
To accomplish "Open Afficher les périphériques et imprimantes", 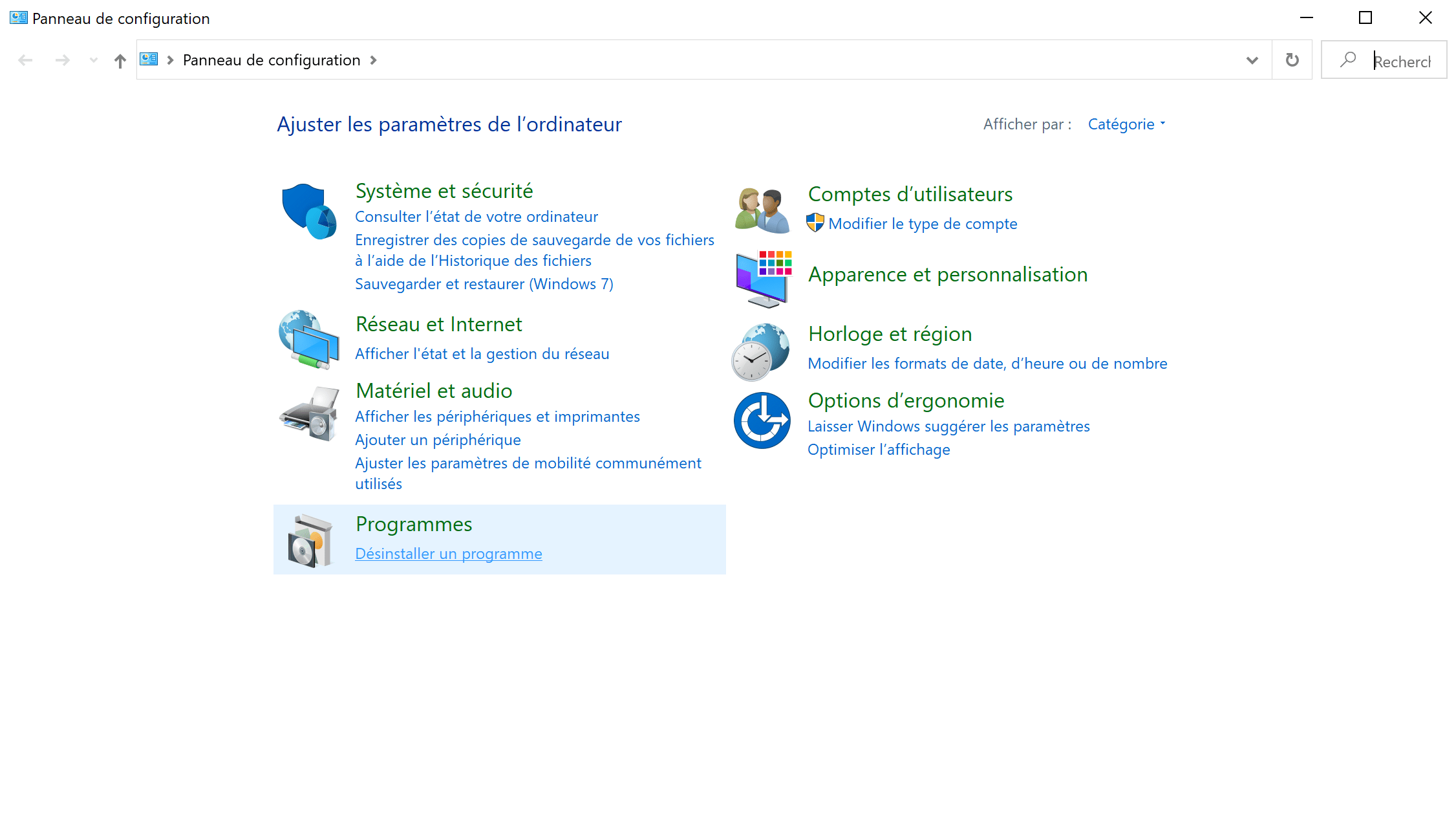I will point(497,417).
